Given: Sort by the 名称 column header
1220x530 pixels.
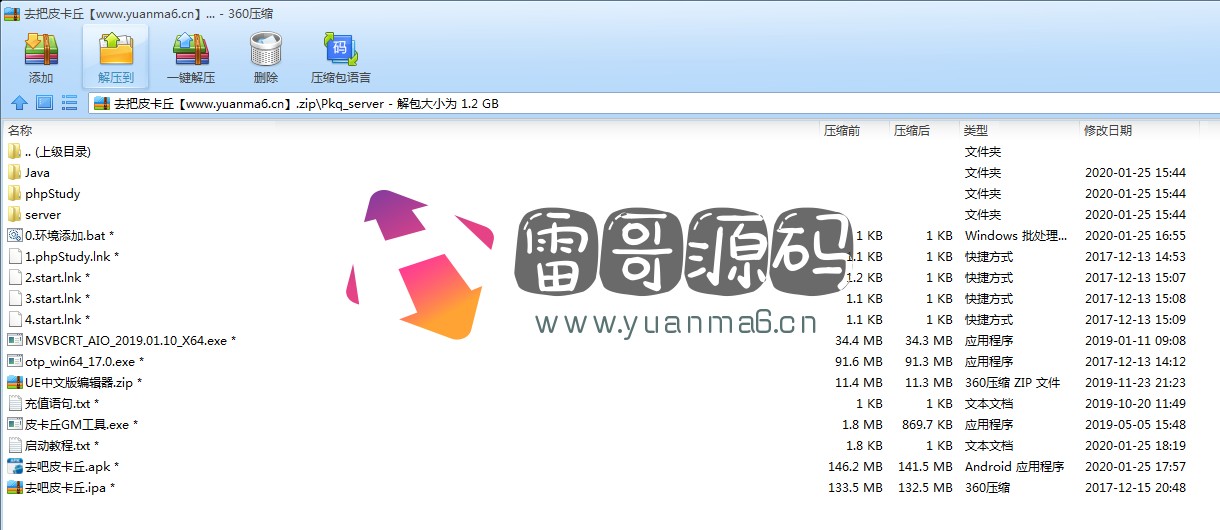Looking at the screenshot, I should point(20,131).
